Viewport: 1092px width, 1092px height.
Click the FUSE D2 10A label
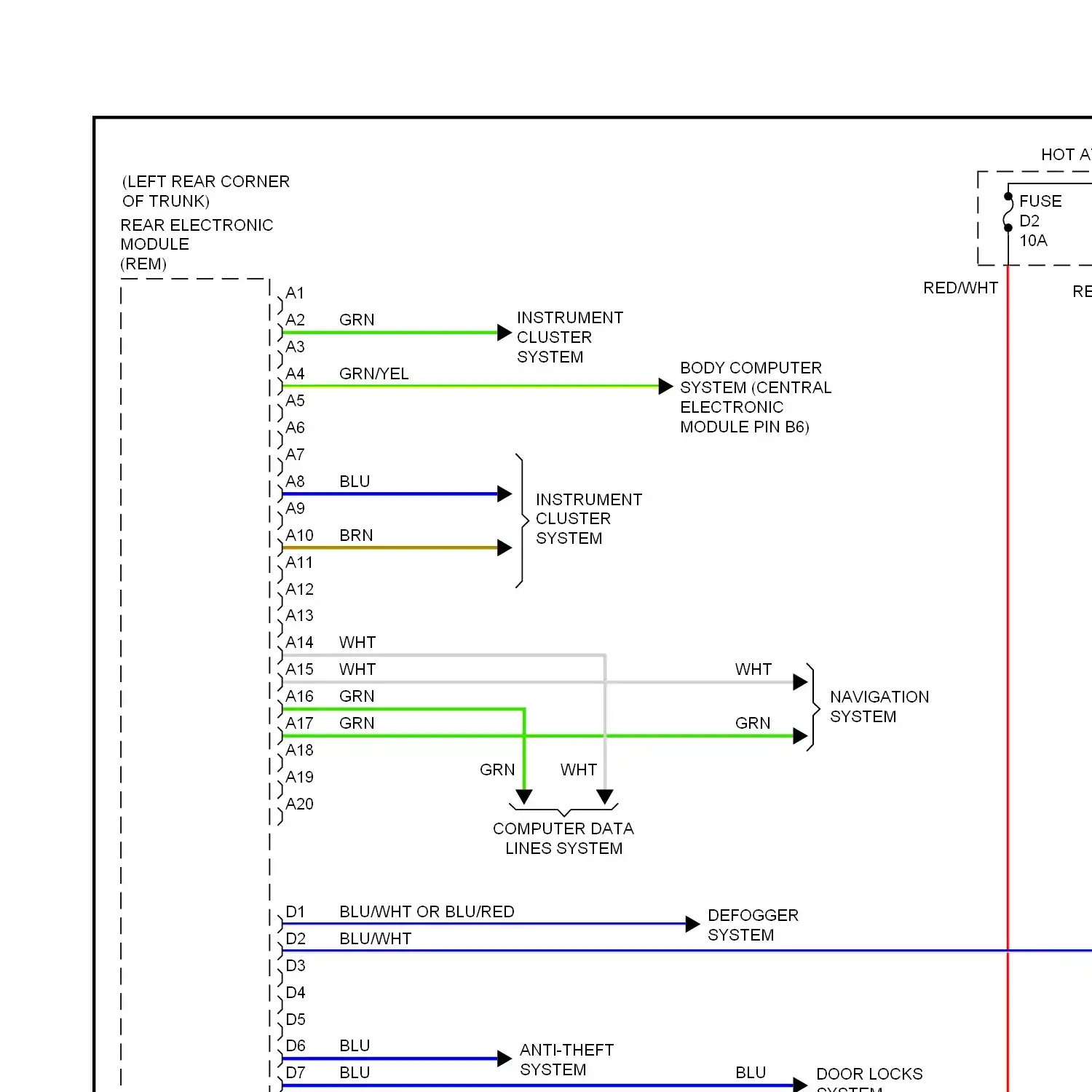1040,221
